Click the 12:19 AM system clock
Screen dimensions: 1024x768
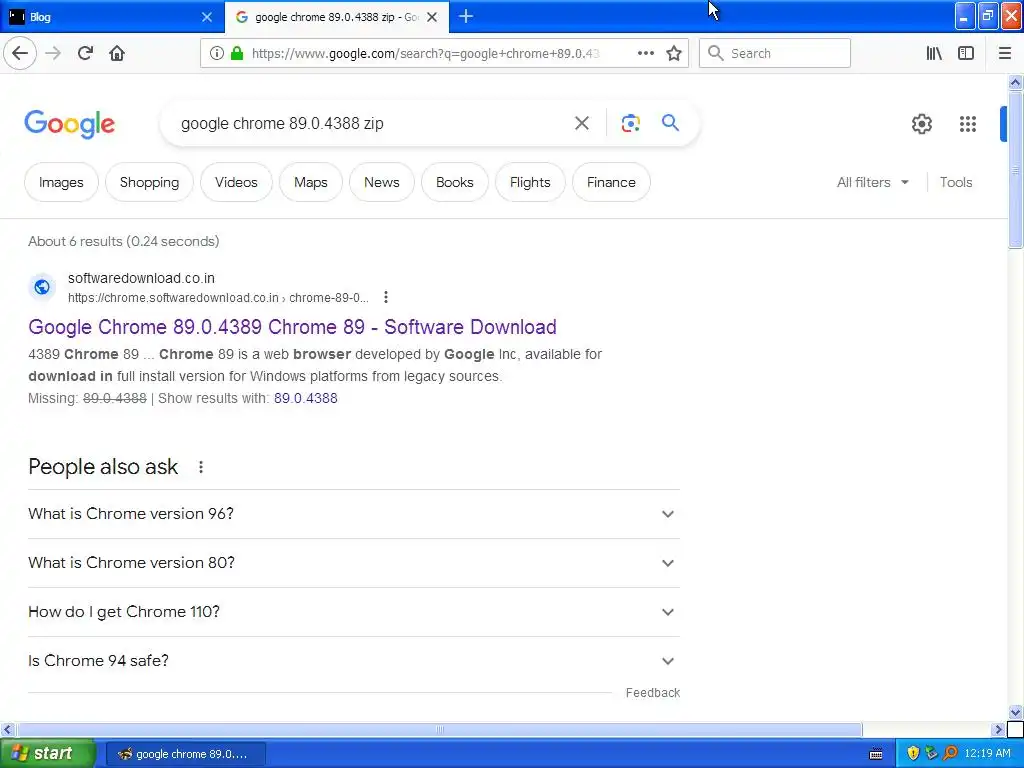(987, 754)
